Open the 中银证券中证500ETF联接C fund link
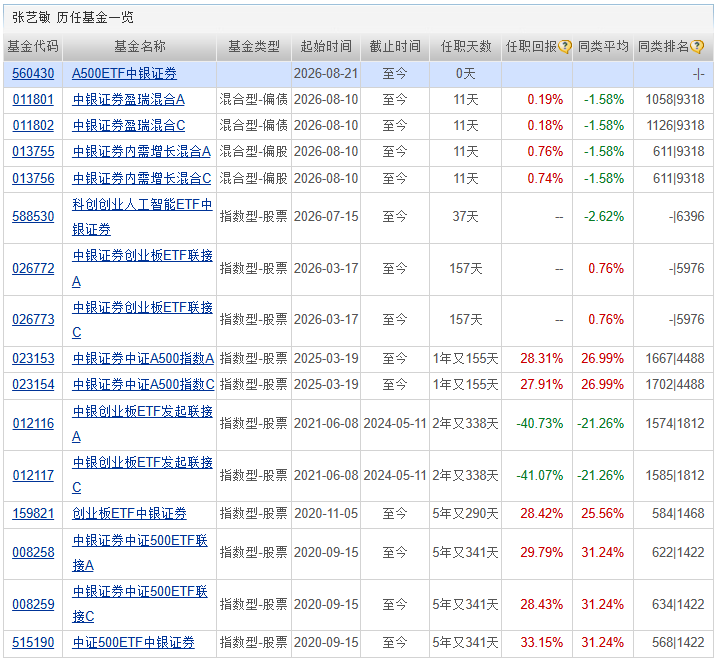717x662 pixels. 140,604
